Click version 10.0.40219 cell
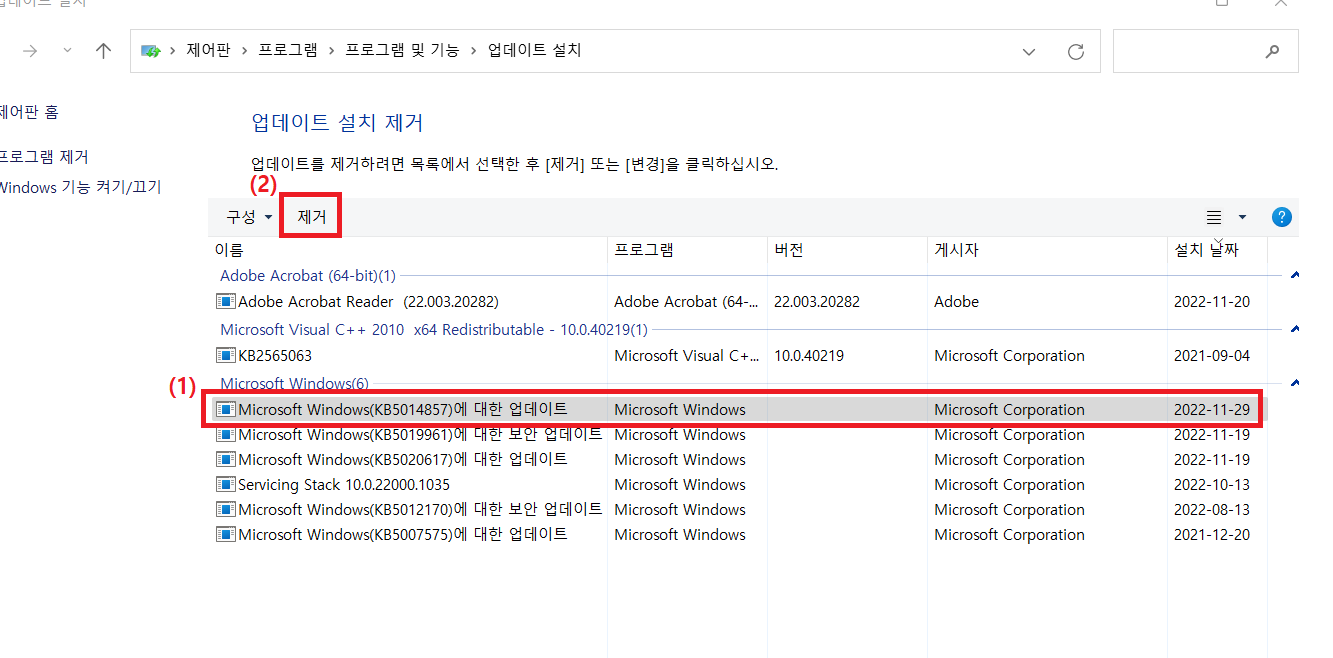Image resolution: width=1333 pixels, height=658 pixels. (809, 356)
